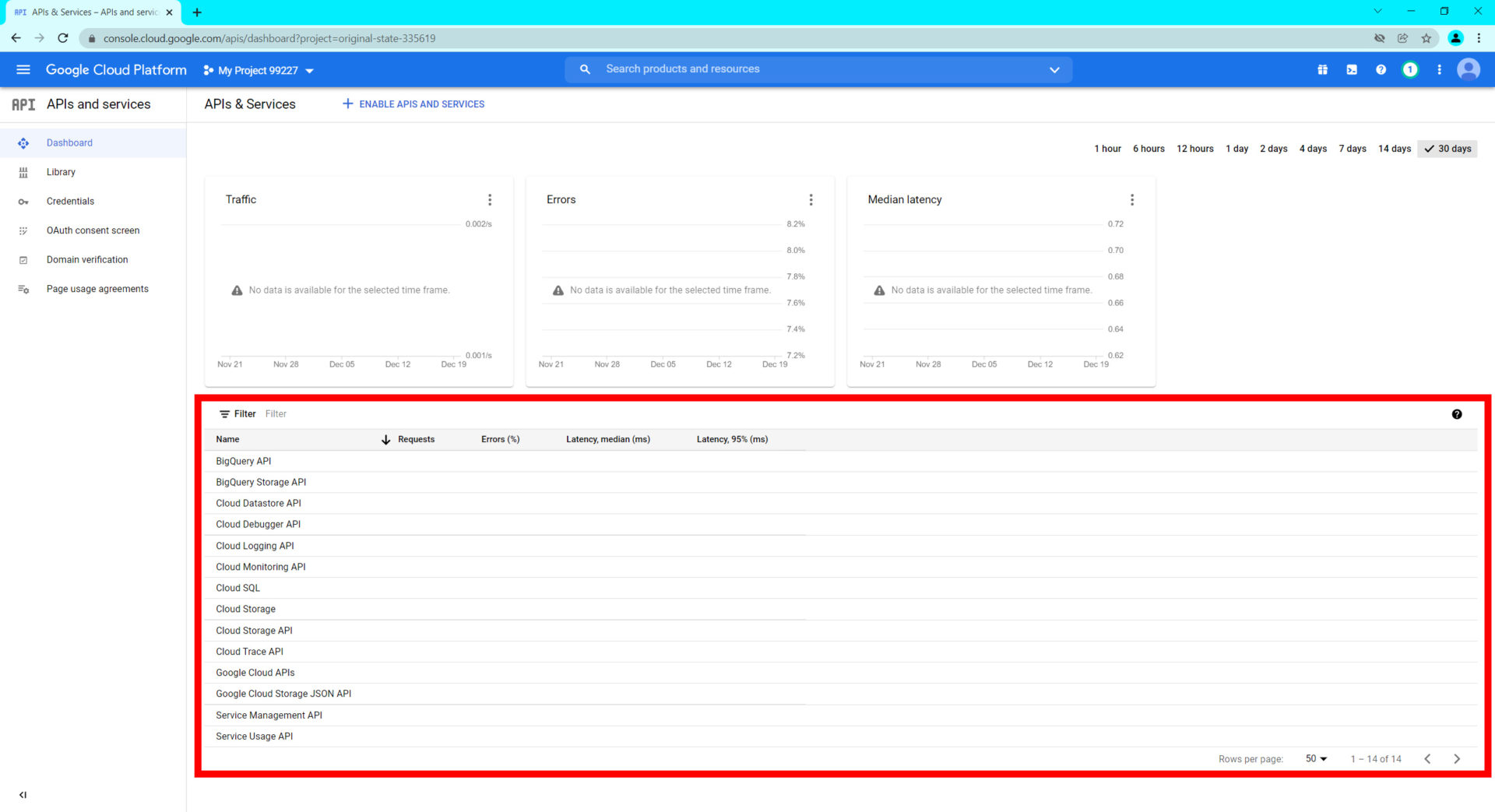Open Median latency chart options menu
This screenshot has width=1495, height=812.
[x=1132, y=200]
